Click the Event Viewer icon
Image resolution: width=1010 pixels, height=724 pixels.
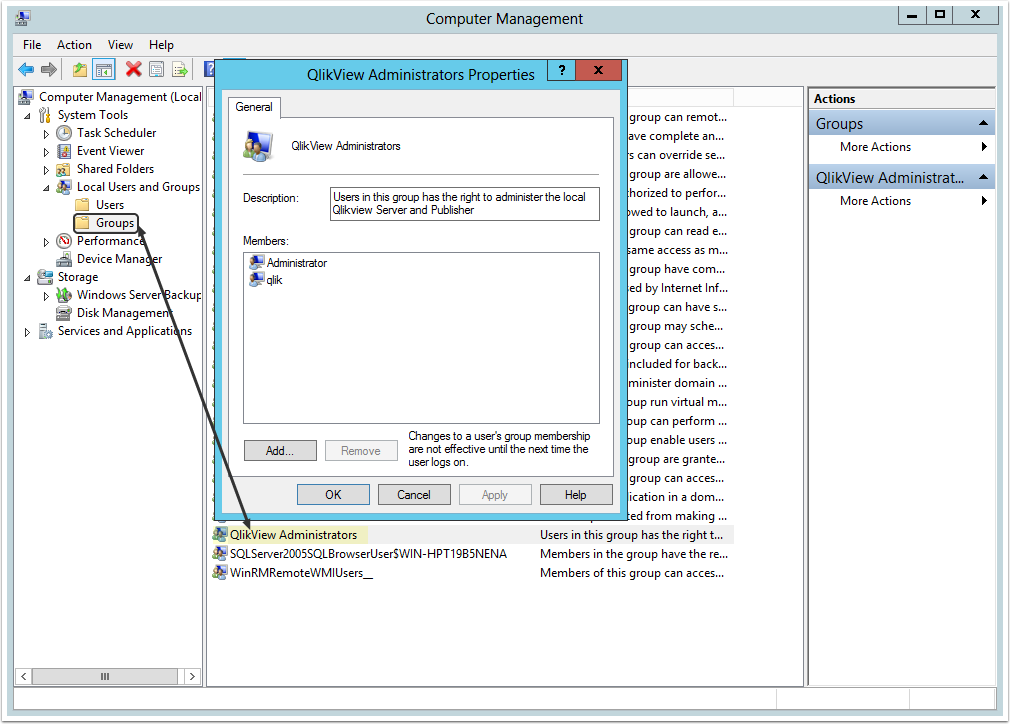[x=64, y=151]
